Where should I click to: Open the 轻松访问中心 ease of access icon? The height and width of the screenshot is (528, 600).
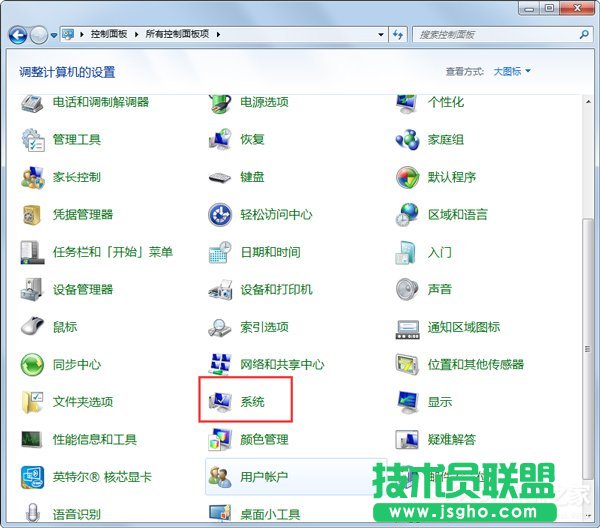point(220,214)
